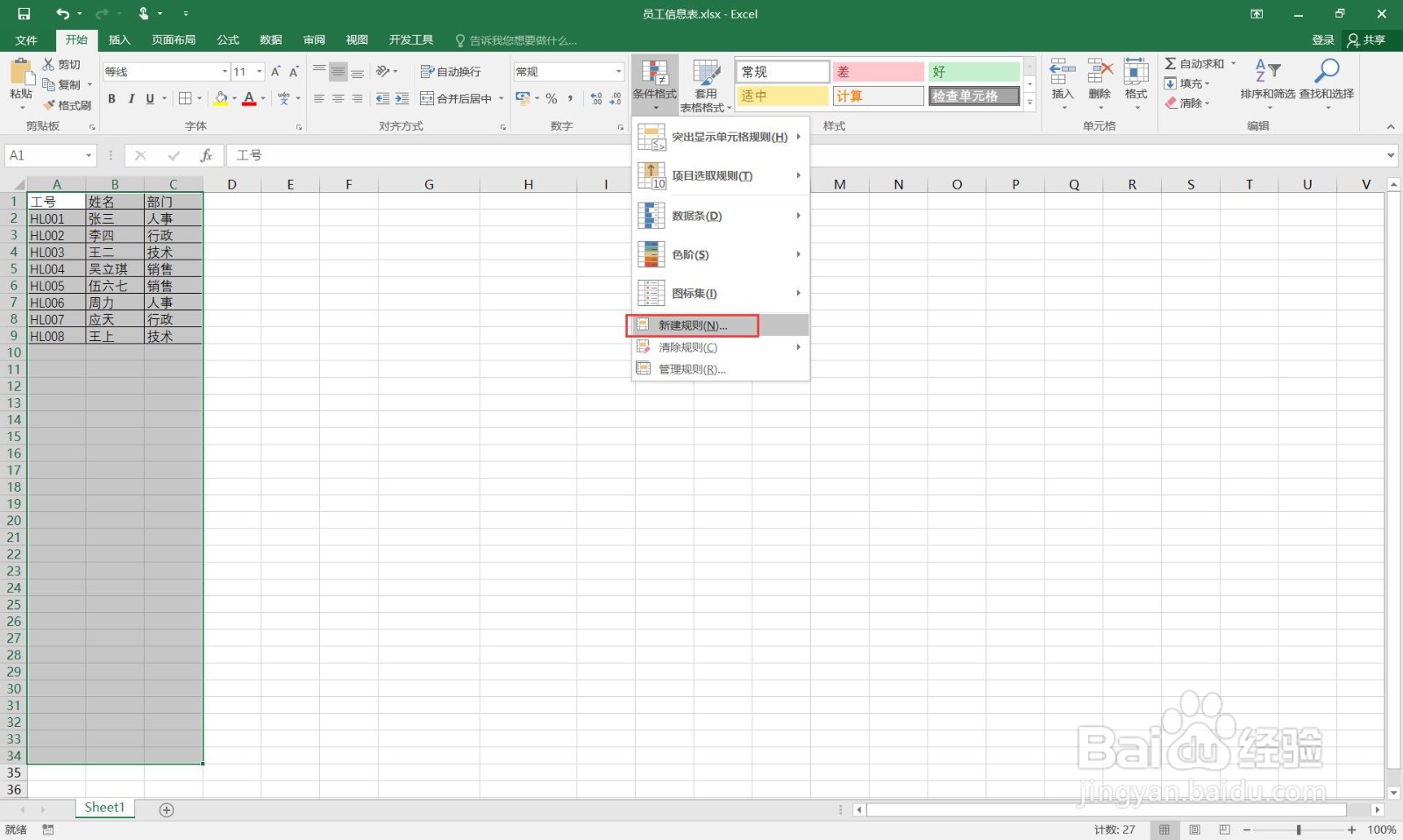Viewport: 1403px width, 840px height.
Task: Select New Rule (新建规则) menu item
Action: click(720, 325)
